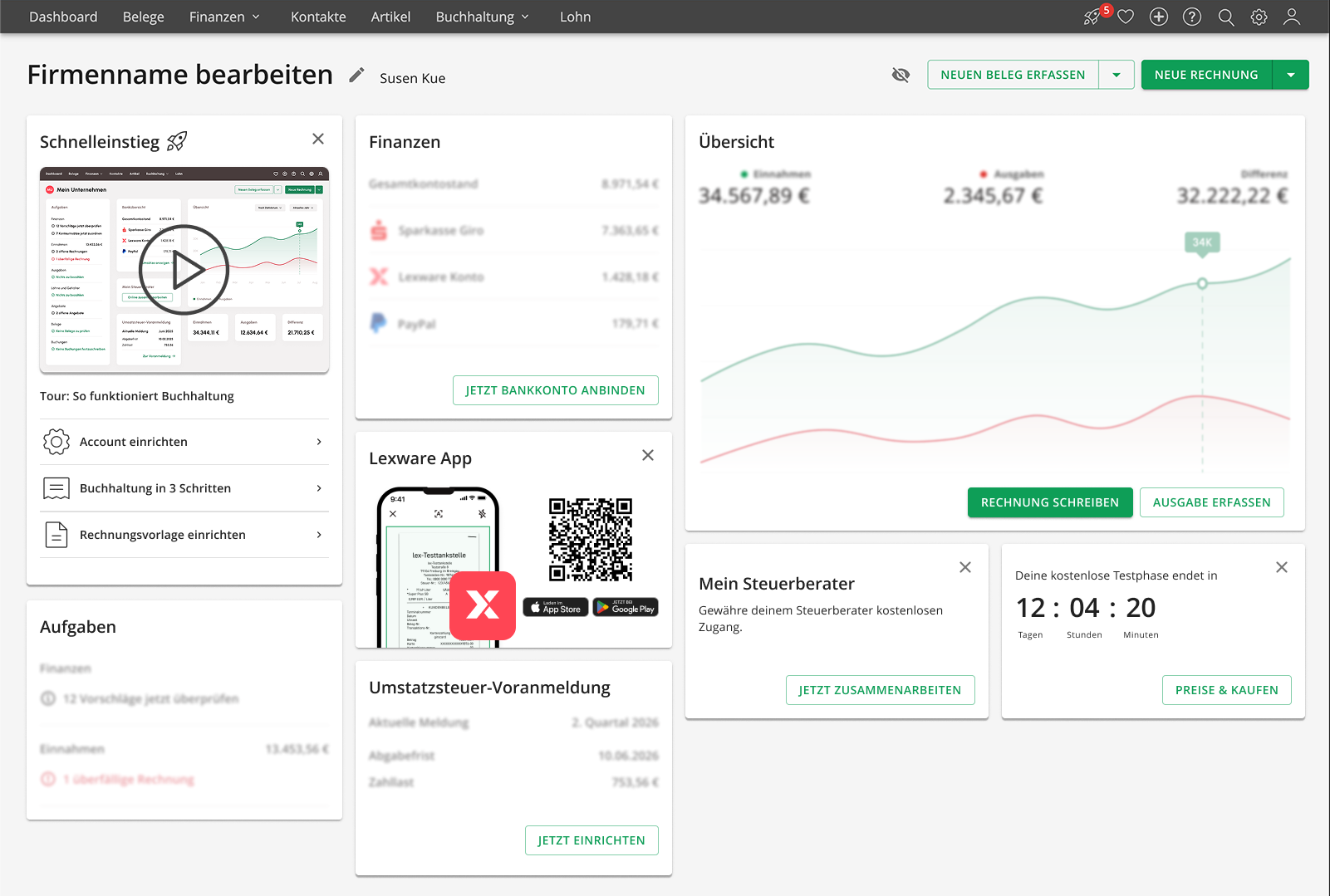The height and width of the screenshot is (896, 1330).
Task: Open dropdown arrow next to Neue Rechnung
Action: tap(1291, 75)
